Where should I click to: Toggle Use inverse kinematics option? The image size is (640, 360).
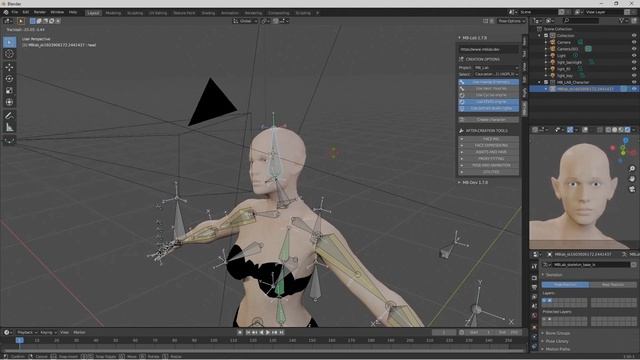point(489,82)
